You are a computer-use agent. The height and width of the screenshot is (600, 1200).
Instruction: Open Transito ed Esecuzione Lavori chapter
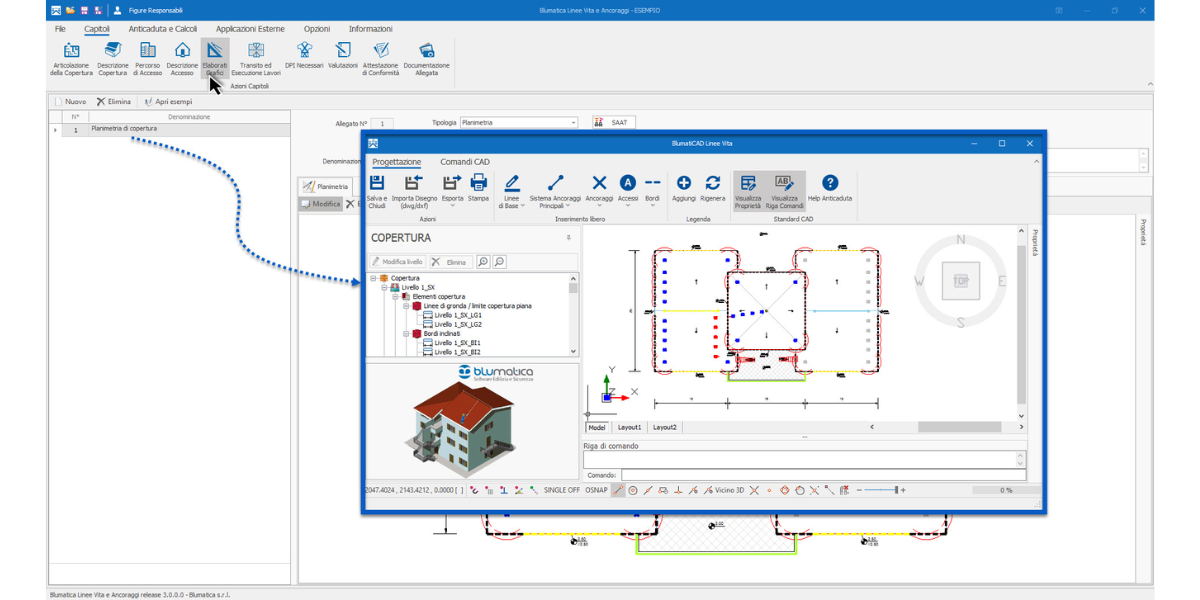(x=256, y=59)
